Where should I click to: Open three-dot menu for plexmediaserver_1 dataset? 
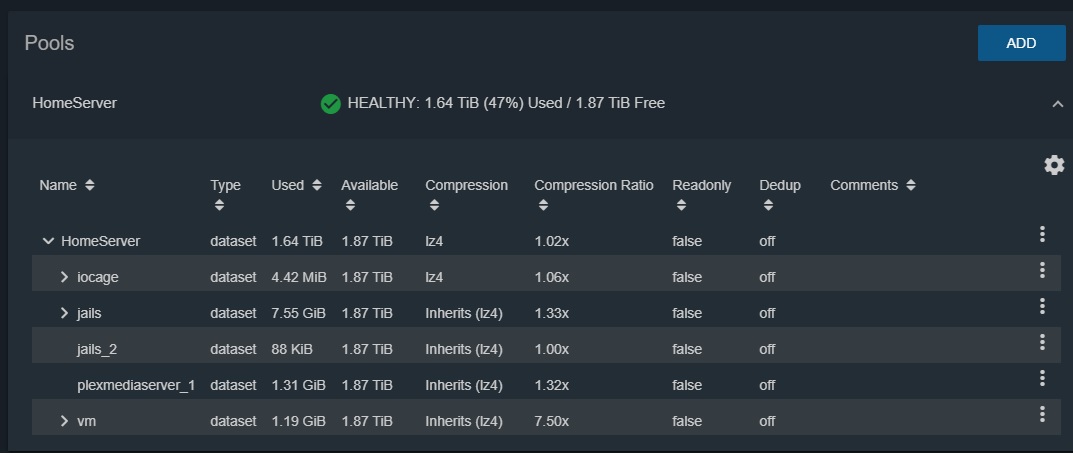coord(1042,378)
